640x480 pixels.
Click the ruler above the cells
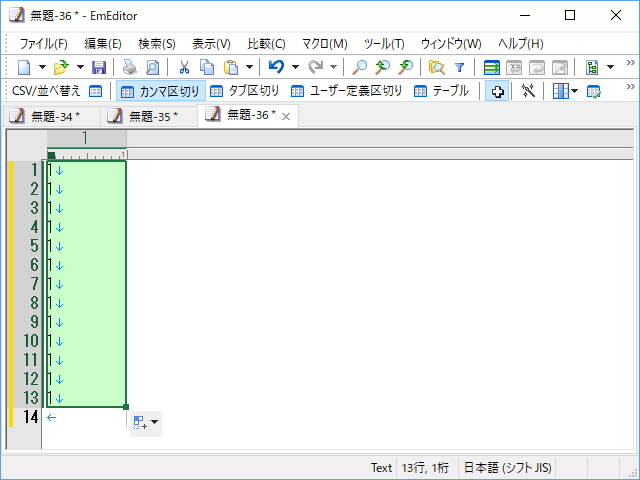(87, 155)
